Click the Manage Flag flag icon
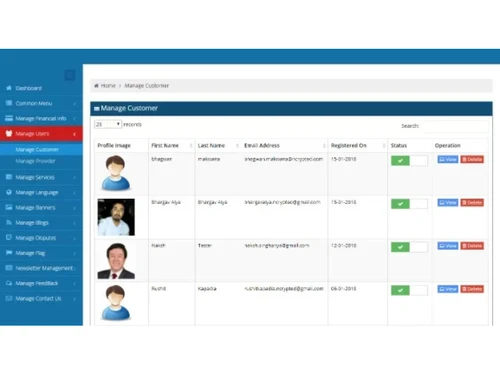This screenshot has height=375, width=500. [9, 253]
